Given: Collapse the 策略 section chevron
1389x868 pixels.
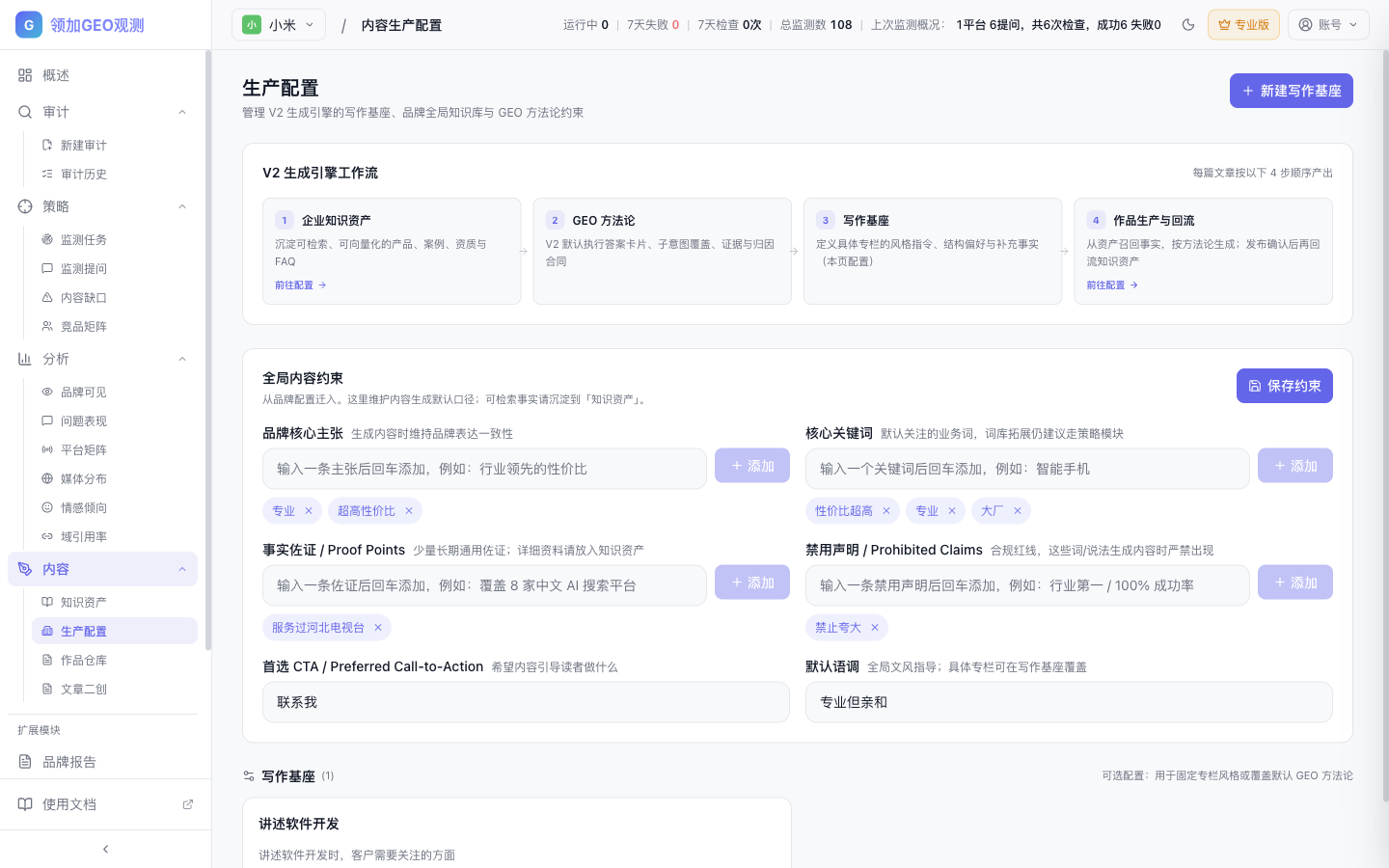Looking at the screenshot, I should click(182, 206).
